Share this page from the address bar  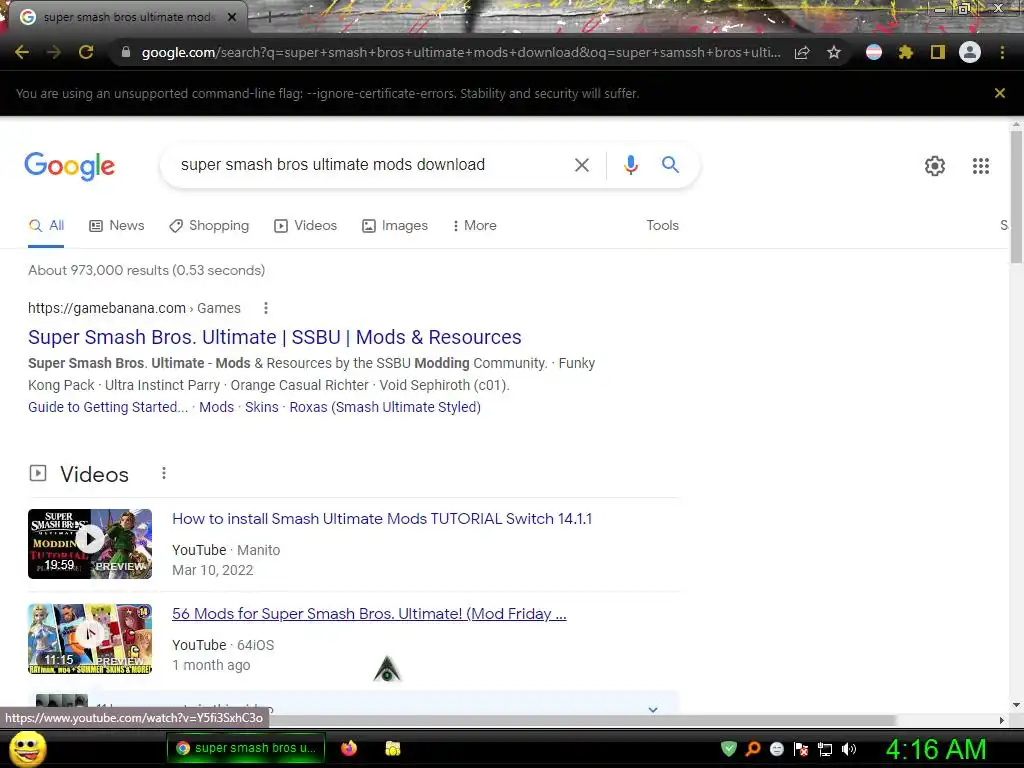click(x=802, y=52)
